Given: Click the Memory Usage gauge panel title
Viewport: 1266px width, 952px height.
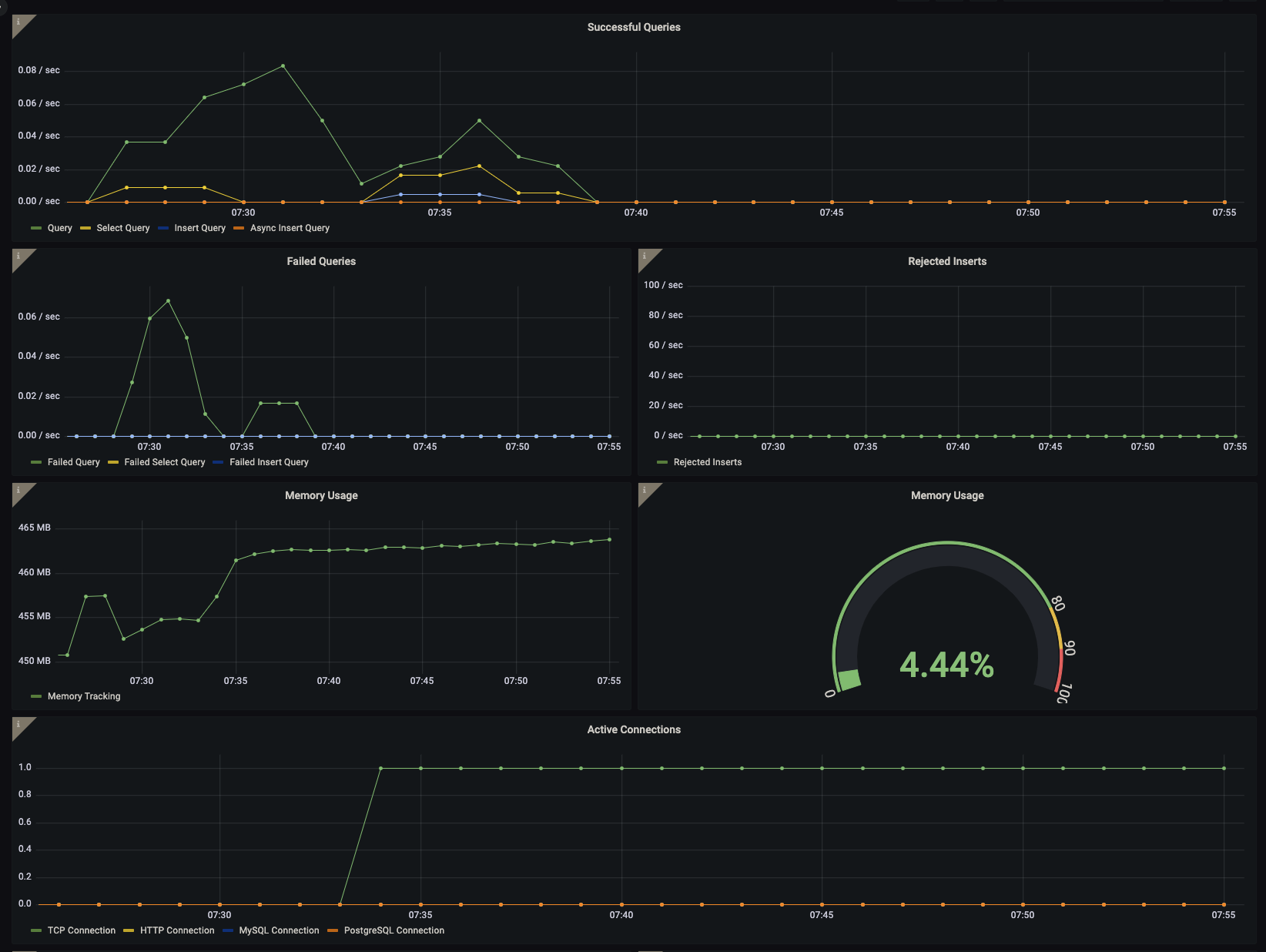Looking at the screenshot, I should pos(946,495).
